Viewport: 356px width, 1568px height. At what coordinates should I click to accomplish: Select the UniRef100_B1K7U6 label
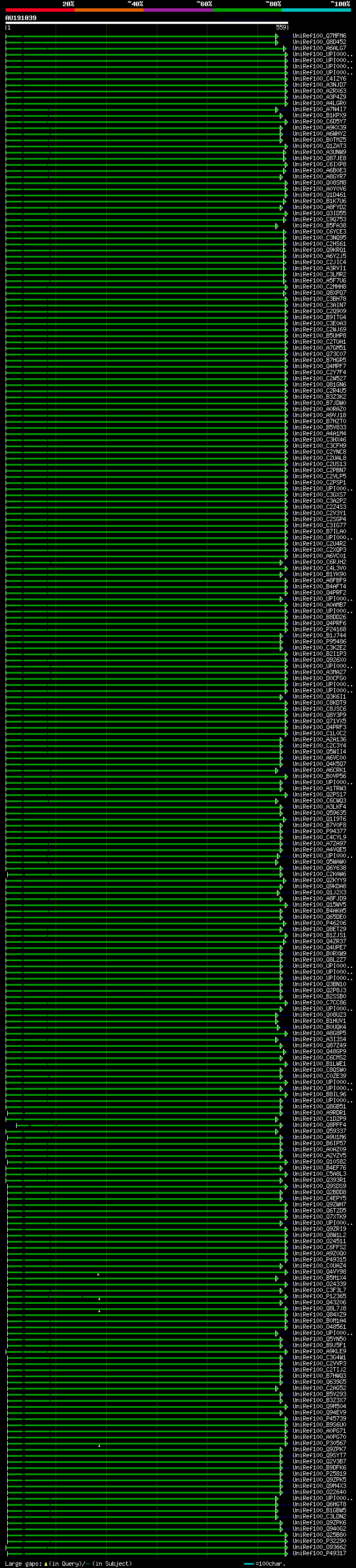(x=319, y=201)
